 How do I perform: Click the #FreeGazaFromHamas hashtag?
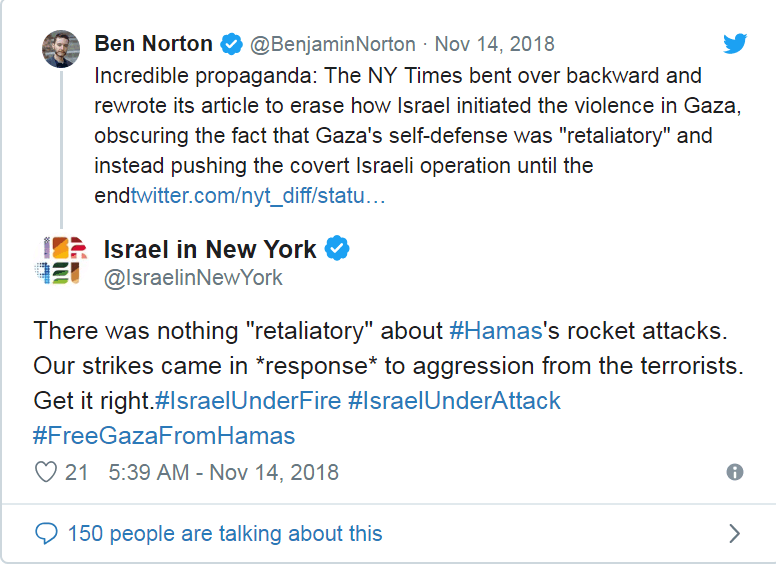(x=164, y=436)
